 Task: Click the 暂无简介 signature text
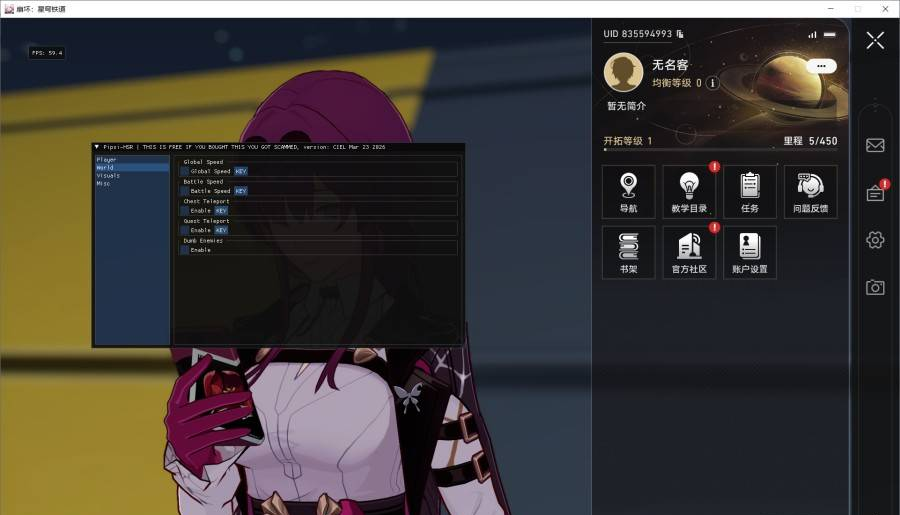(x=626, y=106)
